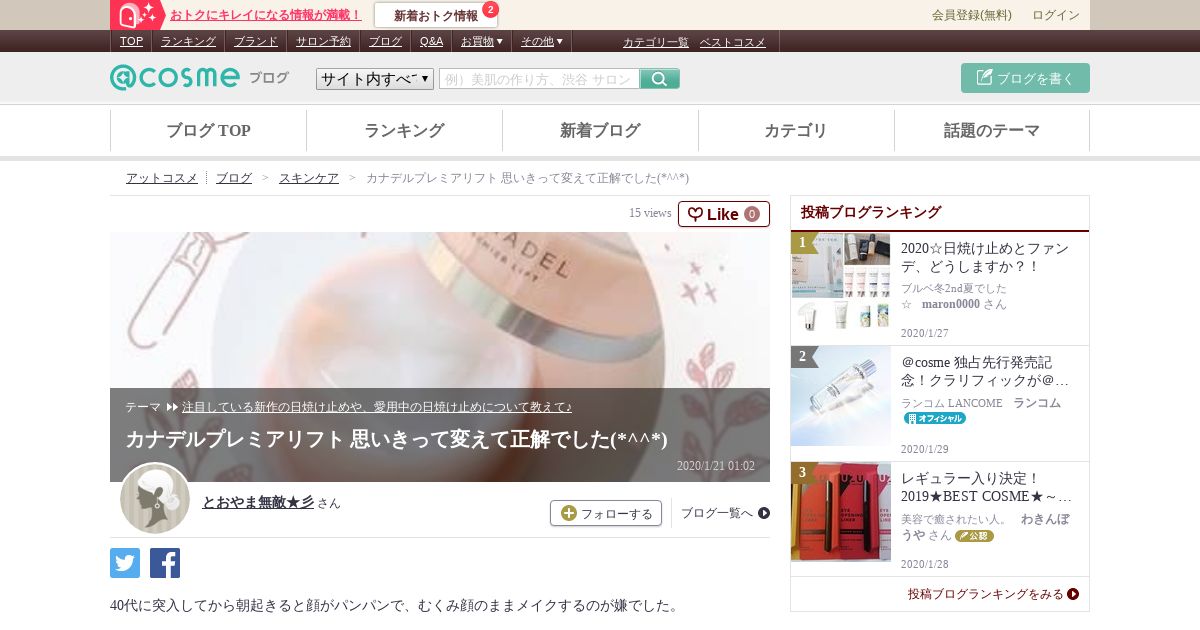Open the ブログ TOP tab
This screenshot has width=1200, height=630.
click(x=208, y=130)
